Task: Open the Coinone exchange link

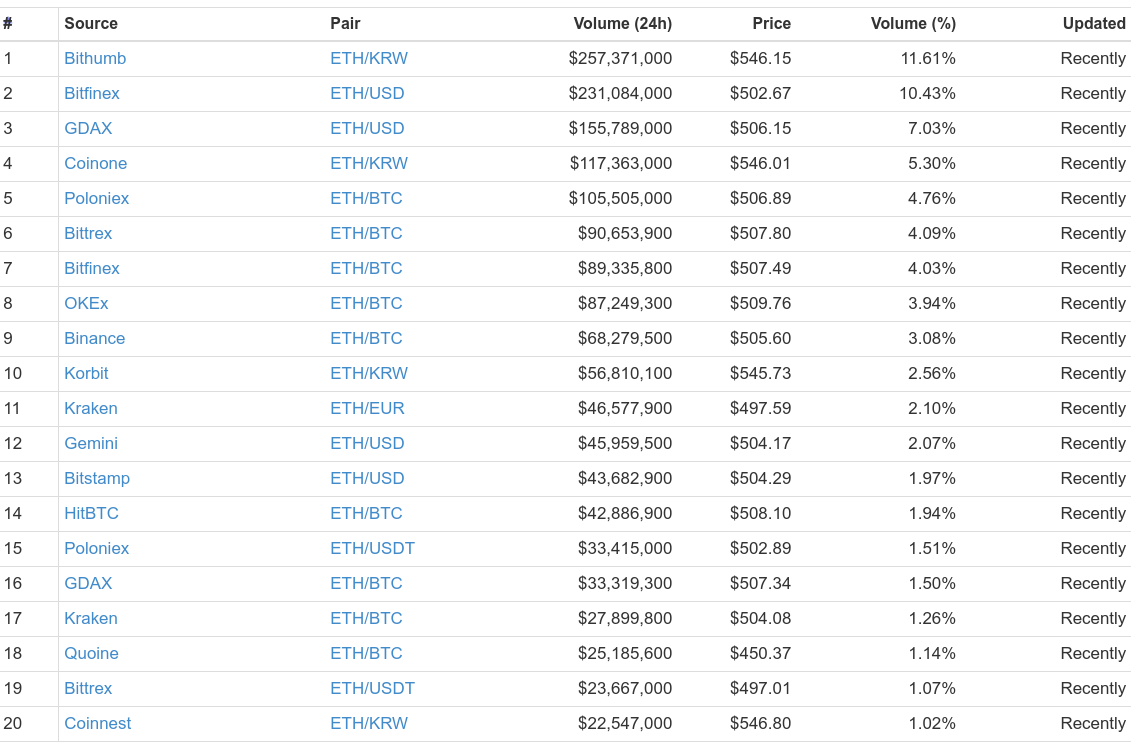Action: [96, 163]
